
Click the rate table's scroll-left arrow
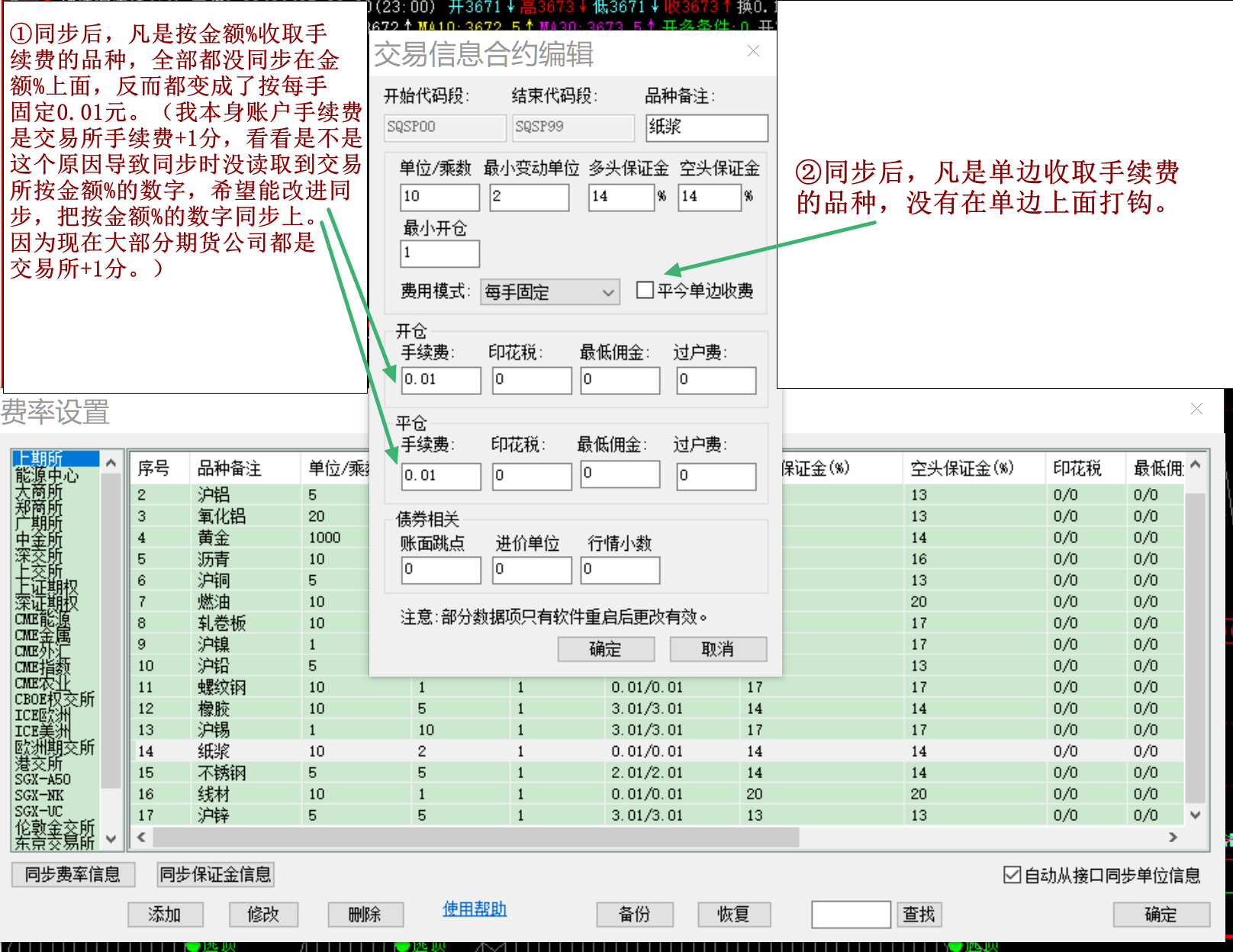(141, 837)
